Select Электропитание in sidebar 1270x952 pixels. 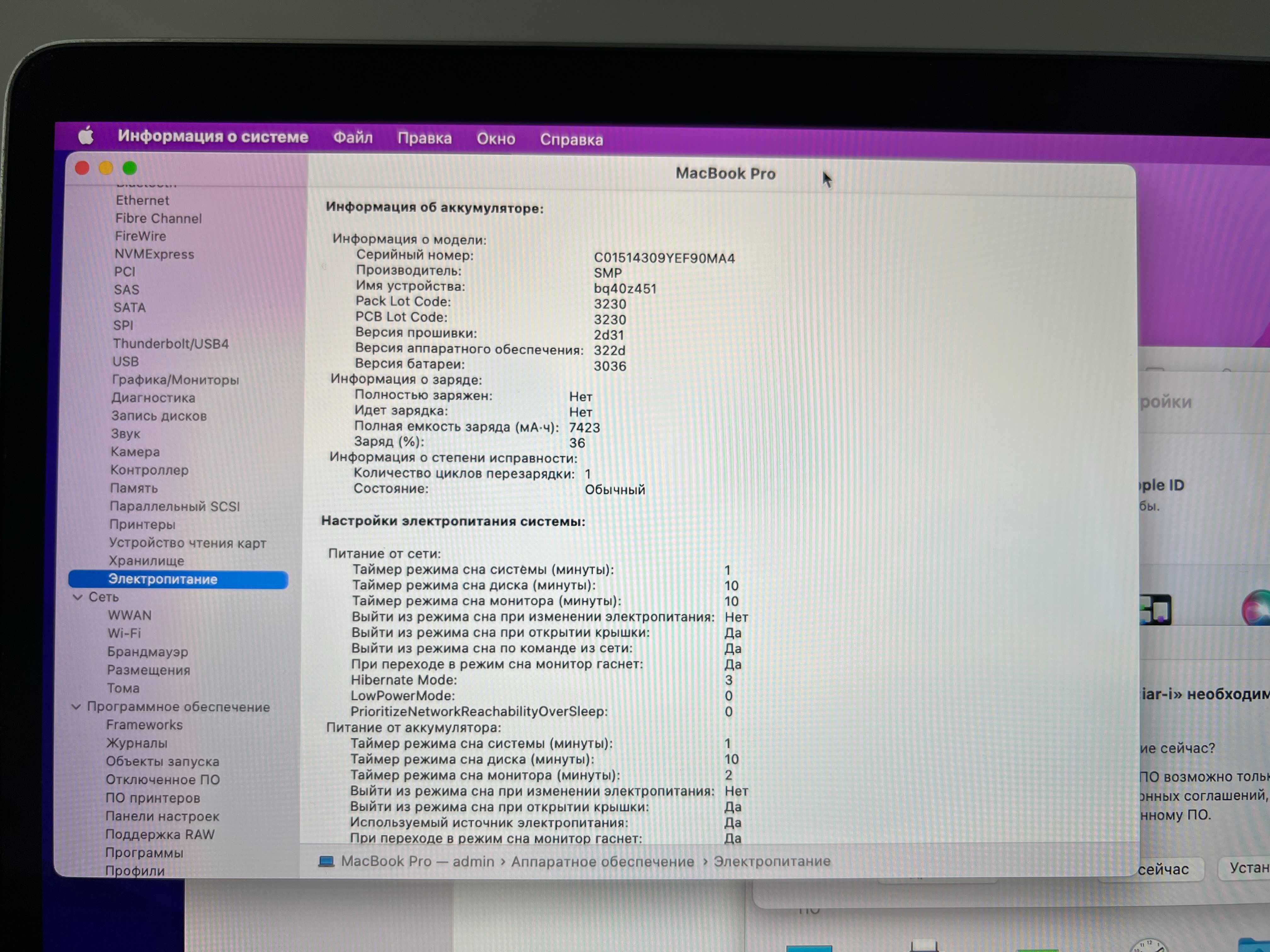click(x=178, y=580)
